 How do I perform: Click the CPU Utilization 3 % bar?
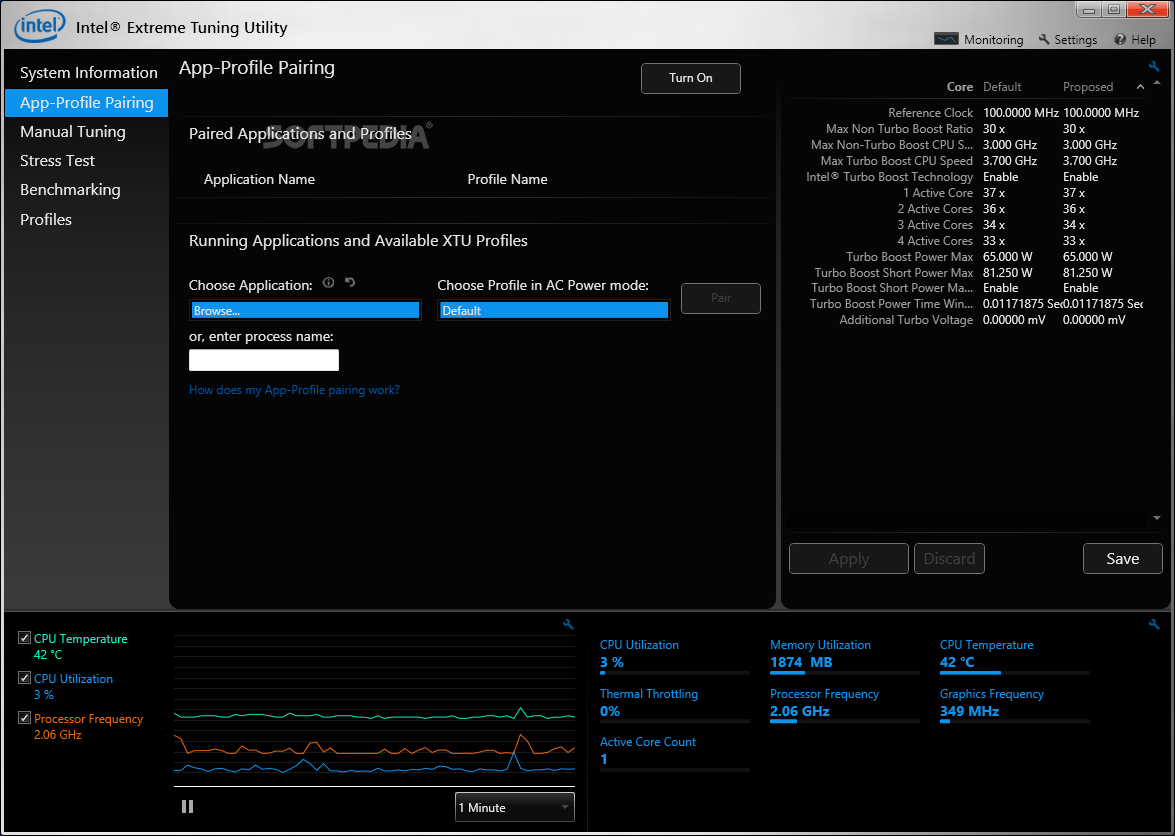(x=674, y=673)
